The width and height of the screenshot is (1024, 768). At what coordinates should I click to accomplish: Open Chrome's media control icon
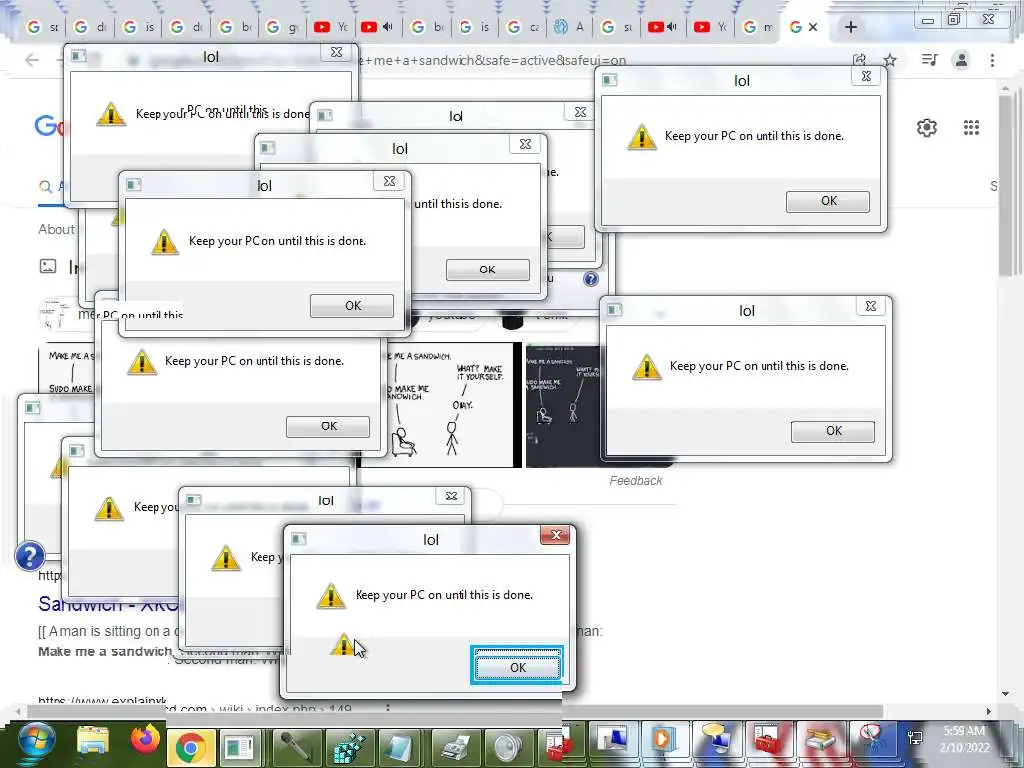(929, 60)
